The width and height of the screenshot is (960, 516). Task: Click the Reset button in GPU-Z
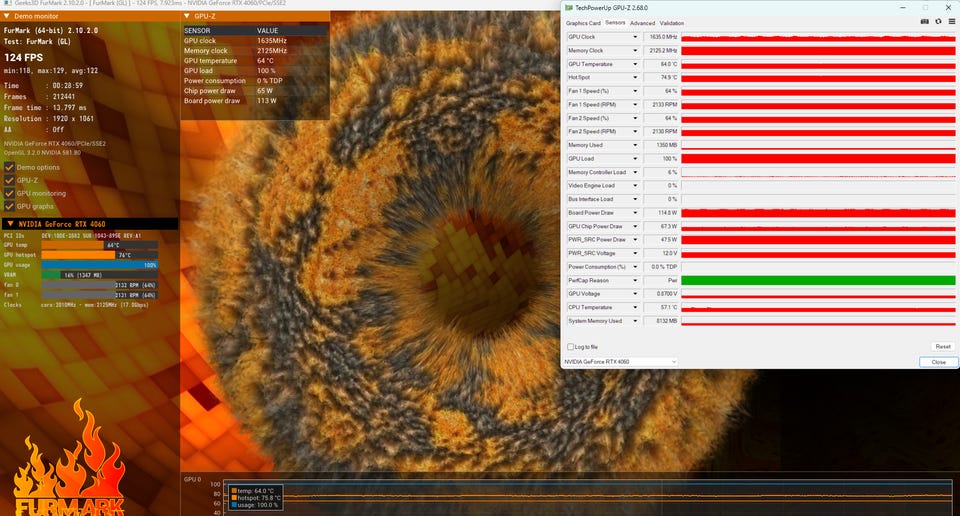(943, 346)
